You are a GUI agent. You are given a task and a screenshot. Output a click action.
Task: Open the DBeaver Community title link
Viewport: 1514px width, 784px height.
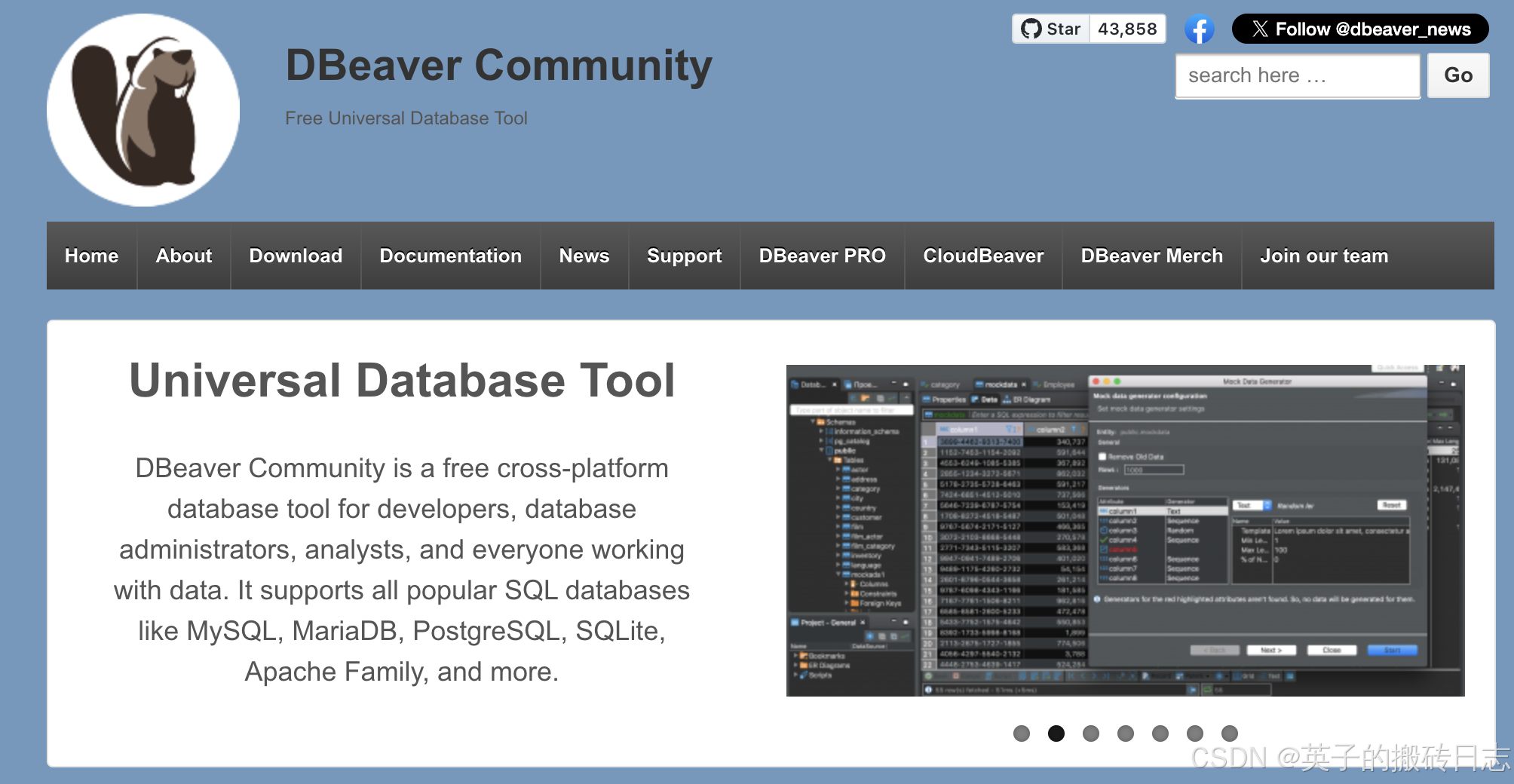point(499,66)
